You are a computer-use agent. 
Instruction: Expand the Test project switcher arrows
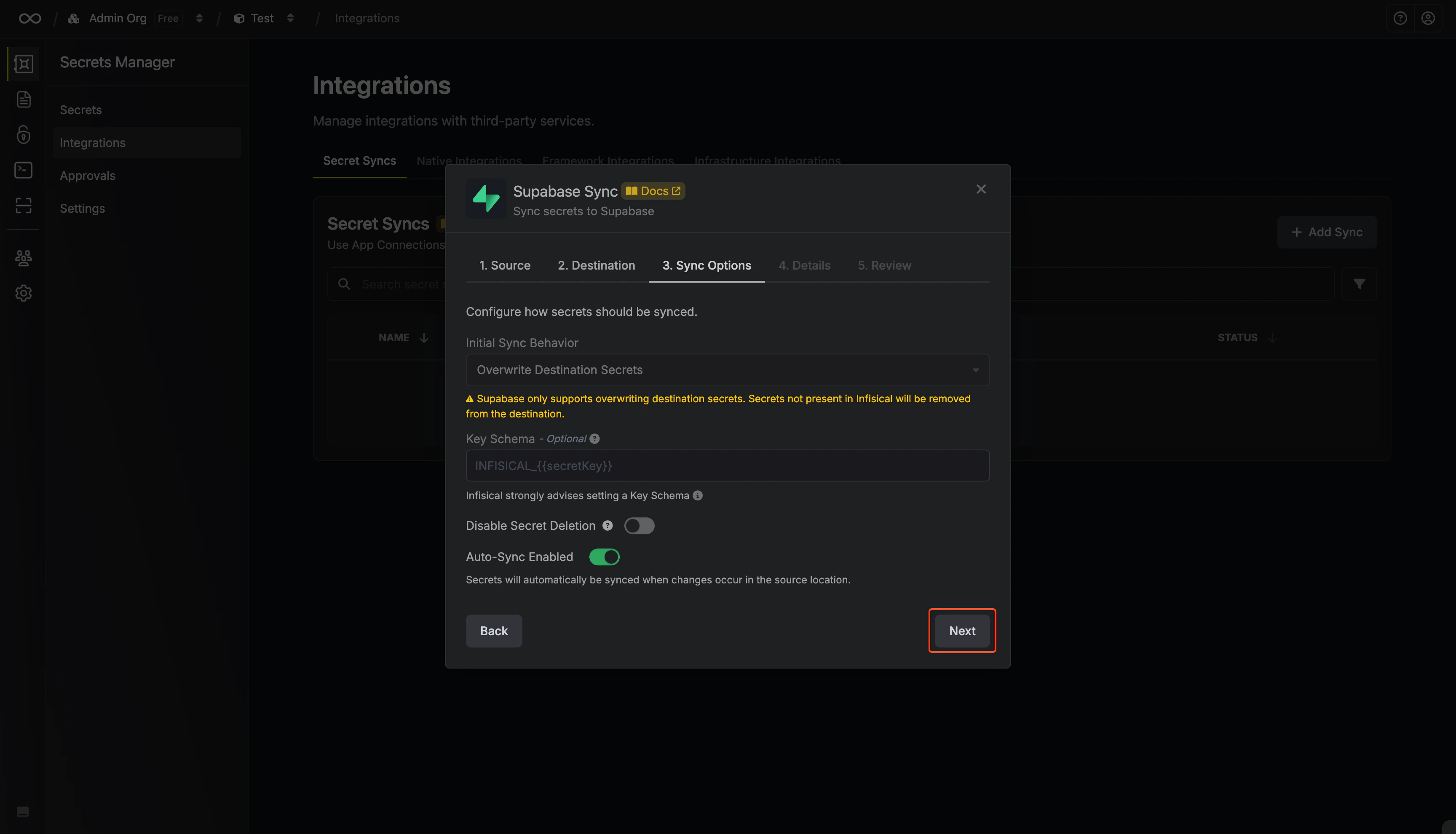[x=290, y=19]
